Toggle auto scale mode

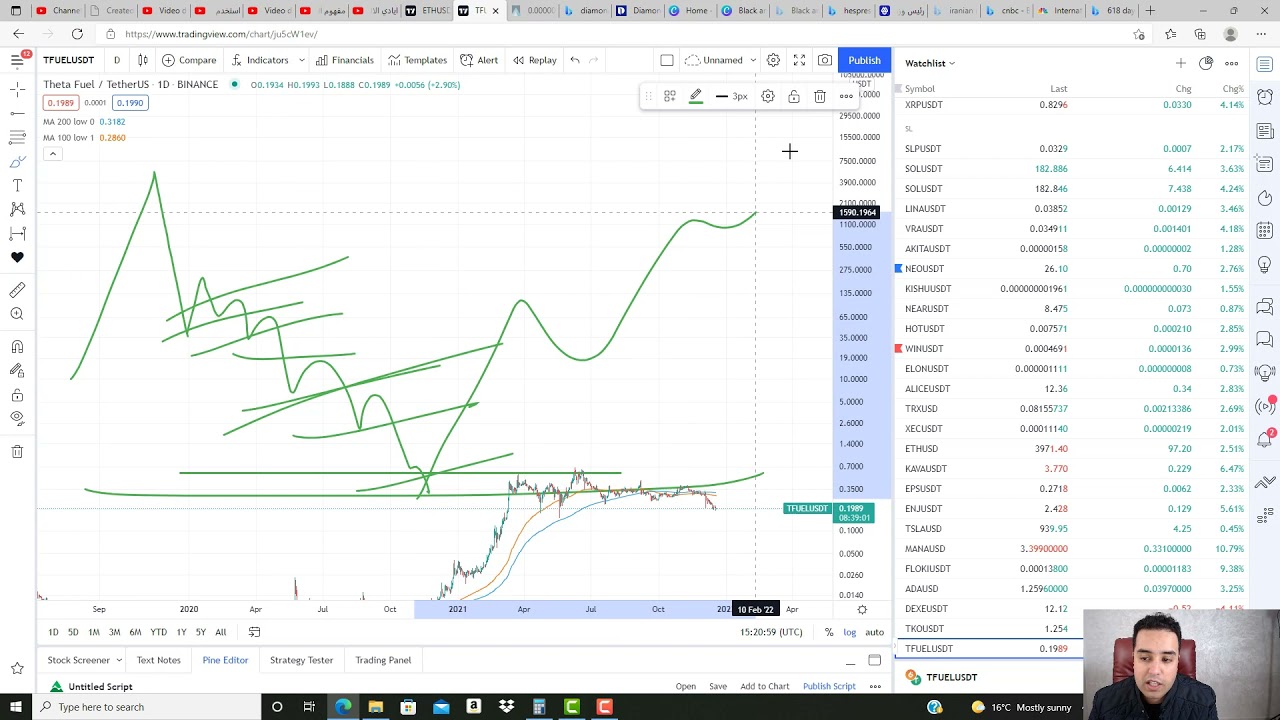point(874,632)
